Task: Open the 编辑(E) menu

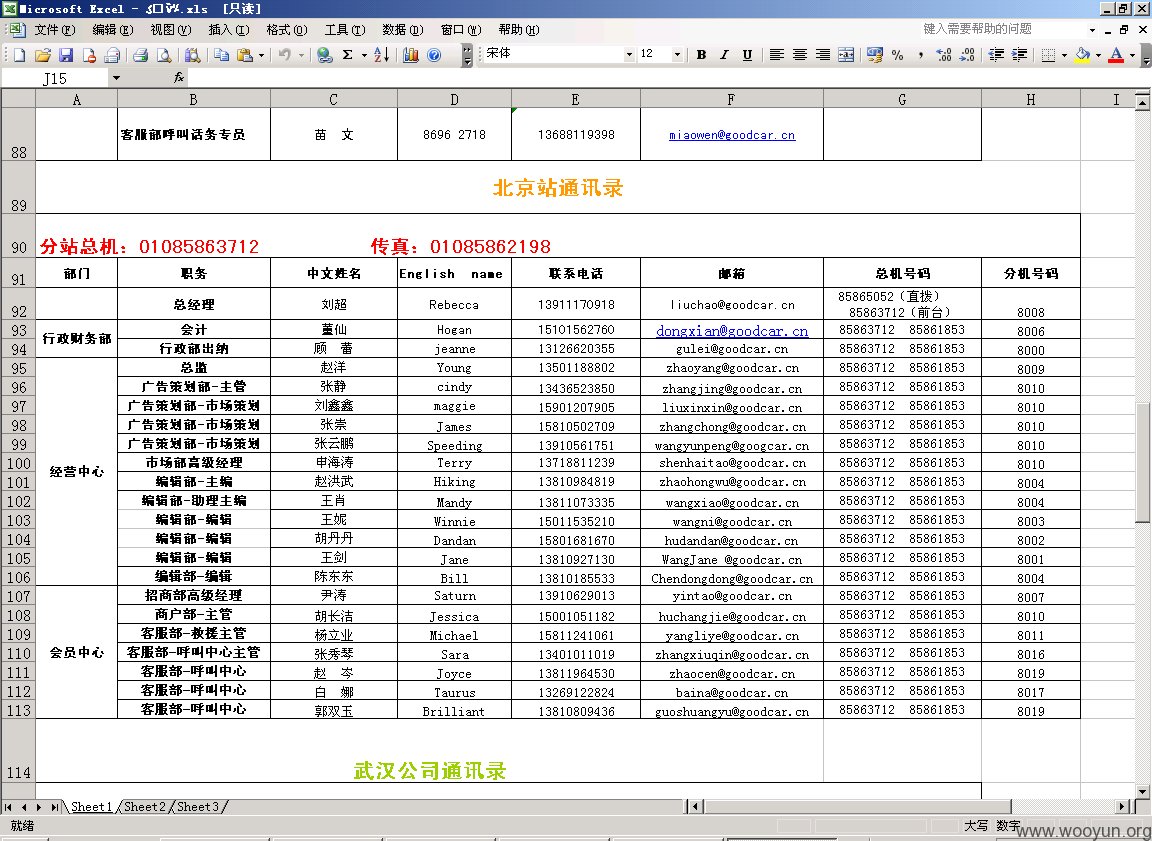Action: pos(112,30)
